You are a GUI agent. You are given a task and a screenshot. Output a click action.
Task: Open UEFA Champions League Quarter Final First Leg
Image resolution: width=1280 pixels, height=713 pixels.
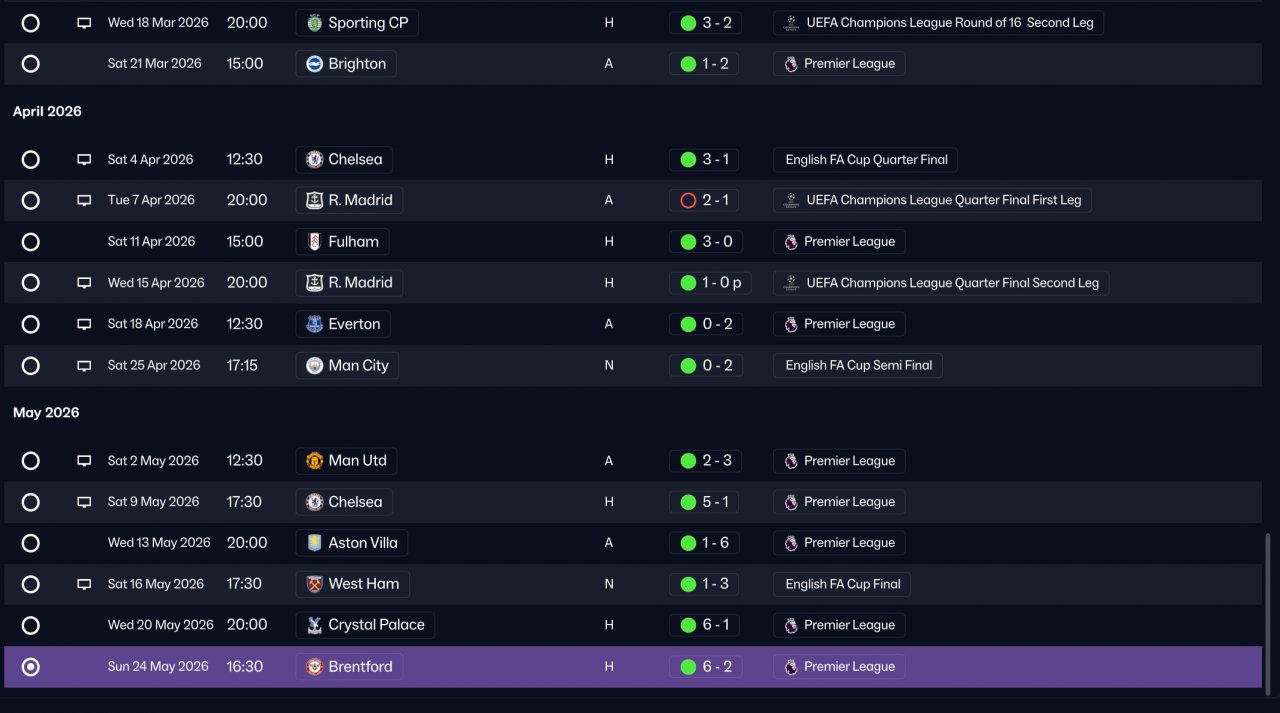coord(932,200)
